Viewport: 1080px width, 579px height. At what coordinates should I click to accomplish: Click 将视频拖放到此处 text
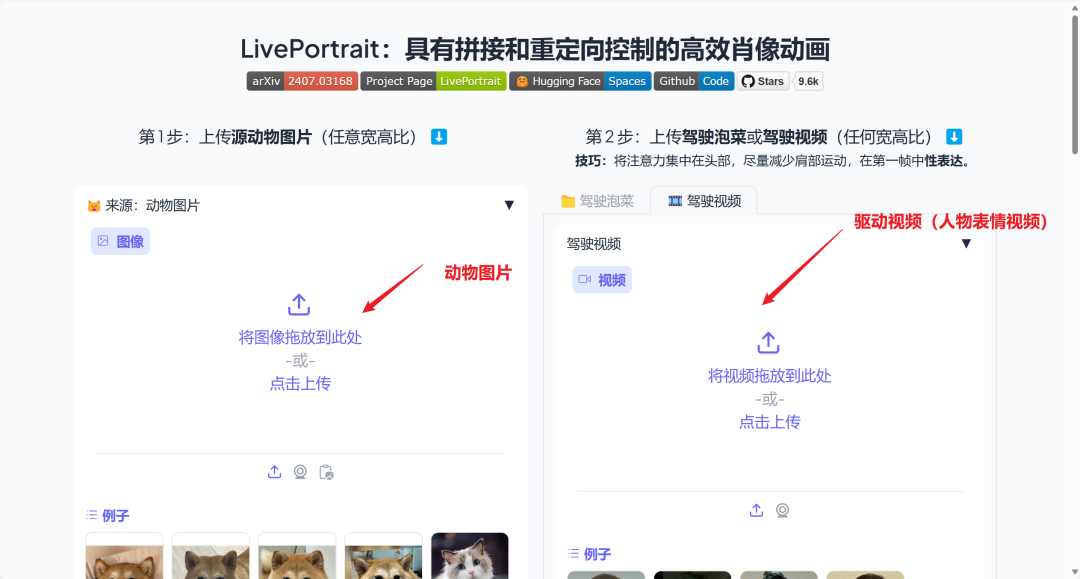point(770,376)
